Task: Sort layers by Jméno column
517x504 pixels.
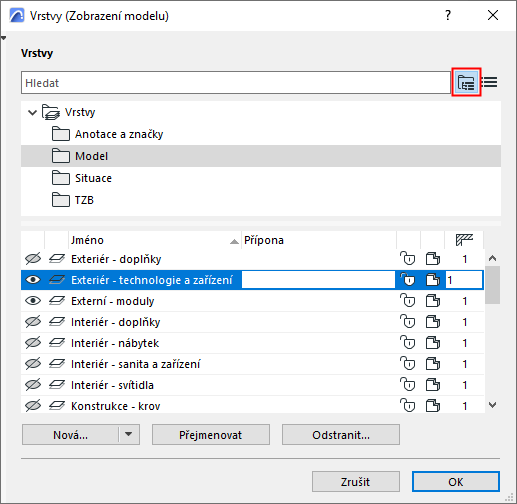Action: [155, 240]
